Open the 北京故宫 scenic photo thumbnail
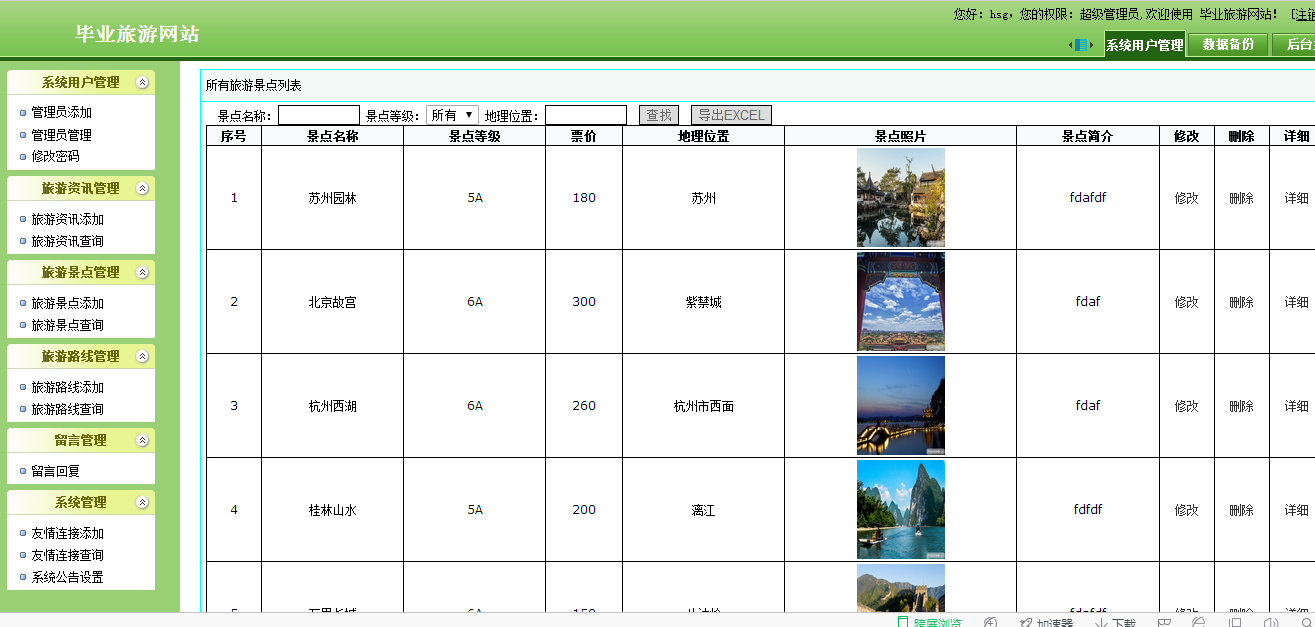This screenshot has height=627, width=1315. pos(901,301)
